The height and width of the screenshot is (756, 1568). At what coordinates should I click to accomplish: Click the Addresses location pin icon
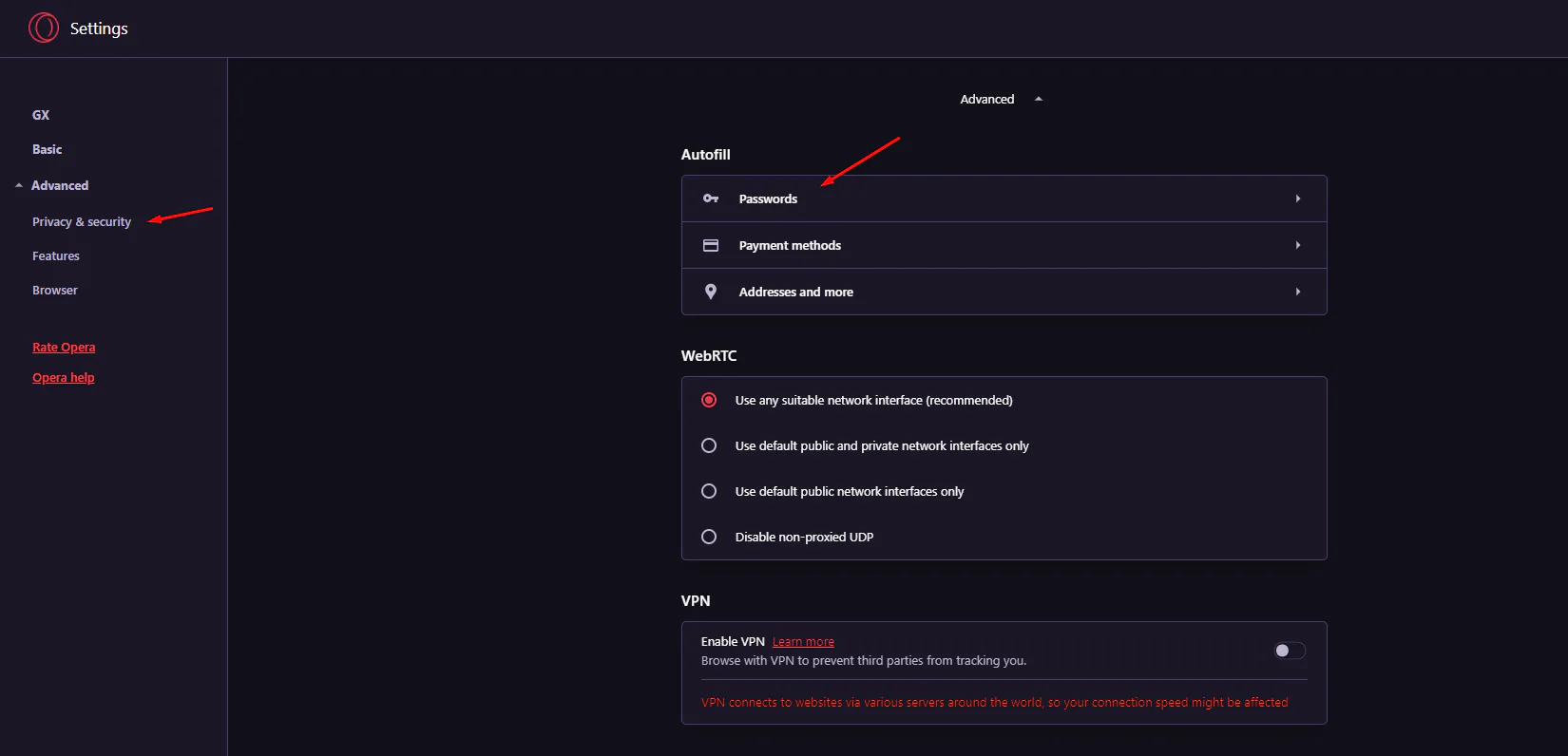click(x=710, y=292)
